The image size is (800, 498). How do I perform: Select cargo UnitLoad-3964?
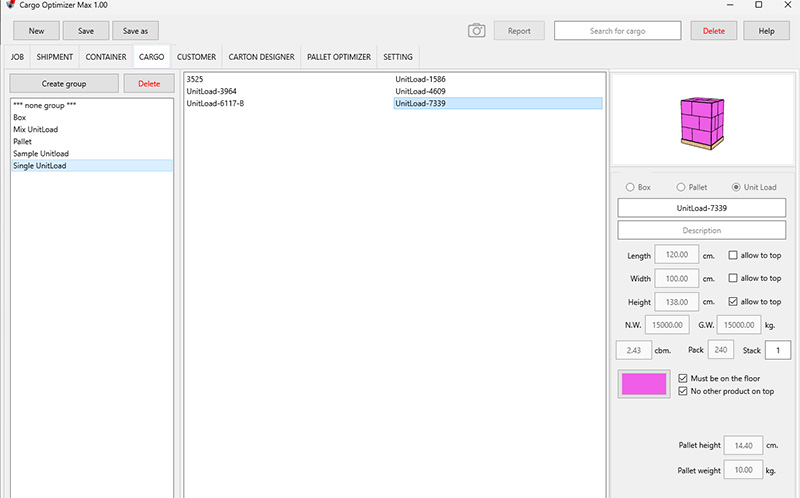tap(289, 91)
